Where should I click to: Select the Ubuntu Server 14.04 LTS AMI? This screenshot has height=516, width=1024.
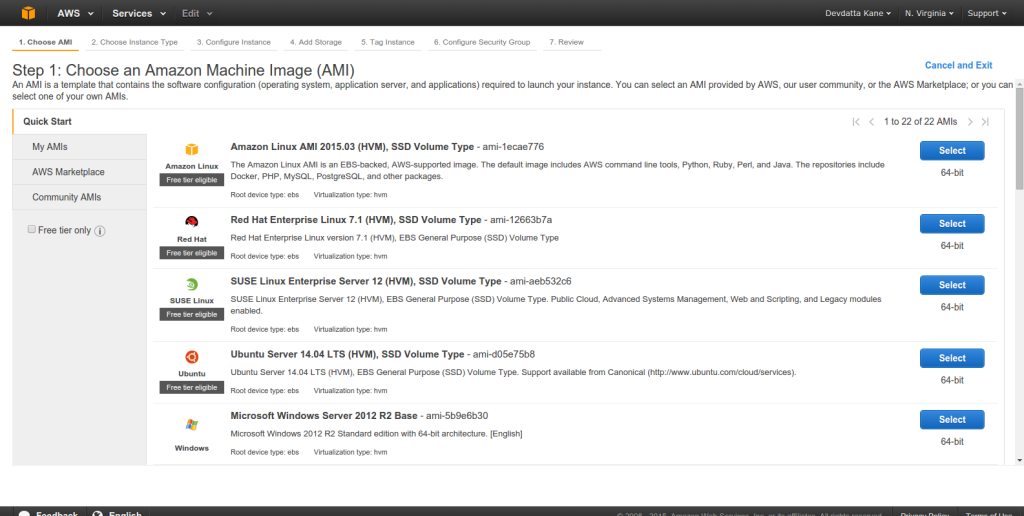951,358
